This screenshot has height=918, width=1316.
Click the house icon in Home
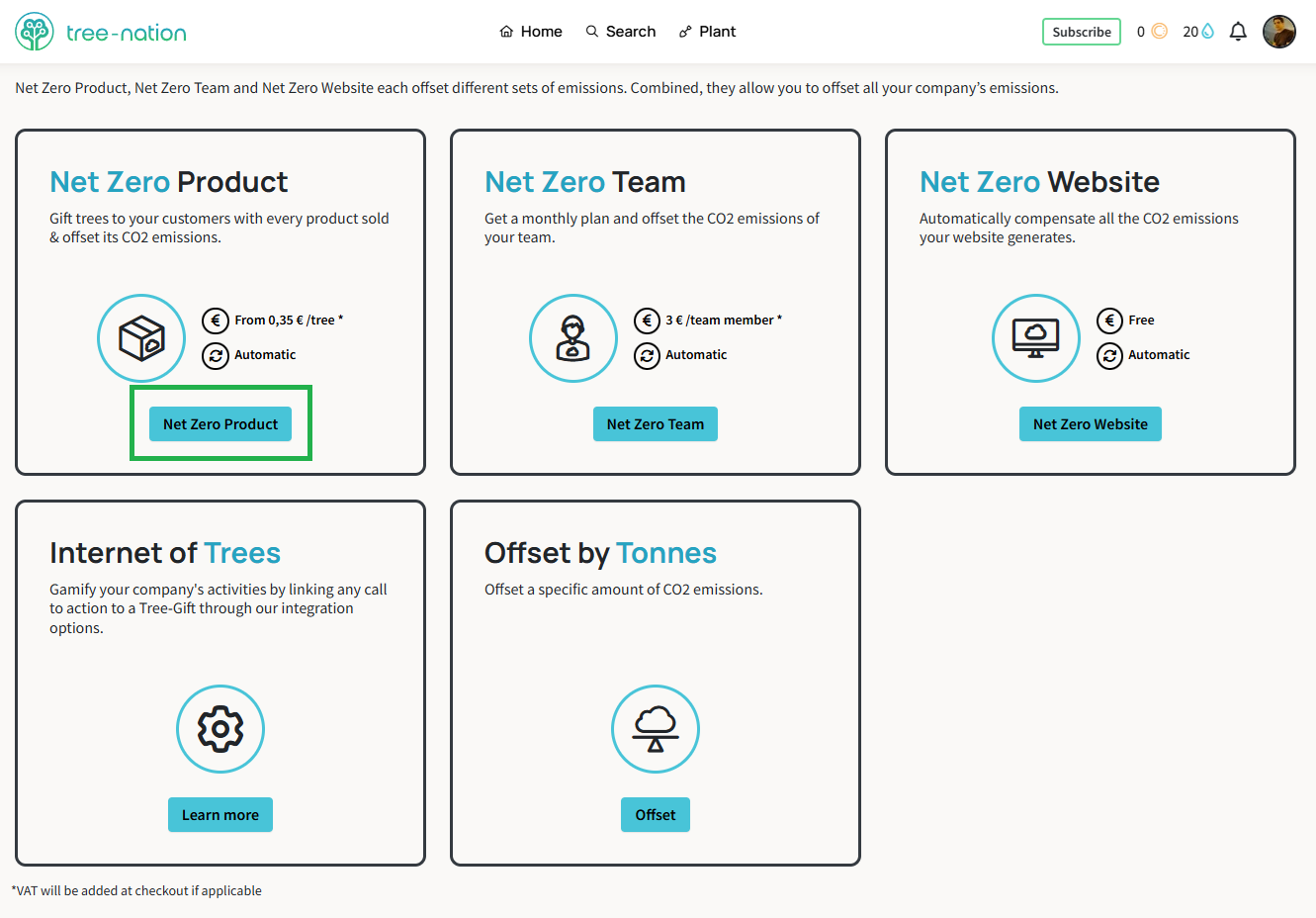coord(506,32)
